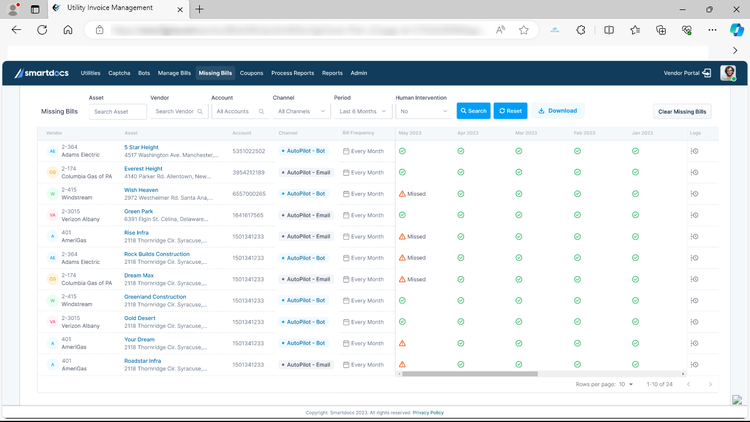Click May 2023 missed warning for Wish Heaven

pyautogui.click(x=412, y=194)
